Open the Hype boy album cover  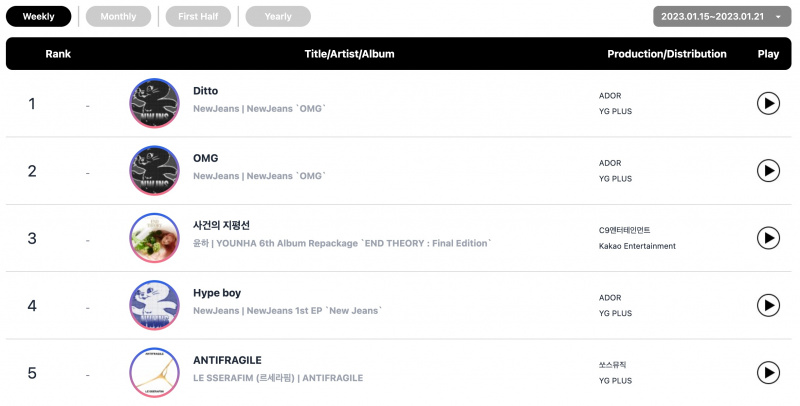click(155, 305)
